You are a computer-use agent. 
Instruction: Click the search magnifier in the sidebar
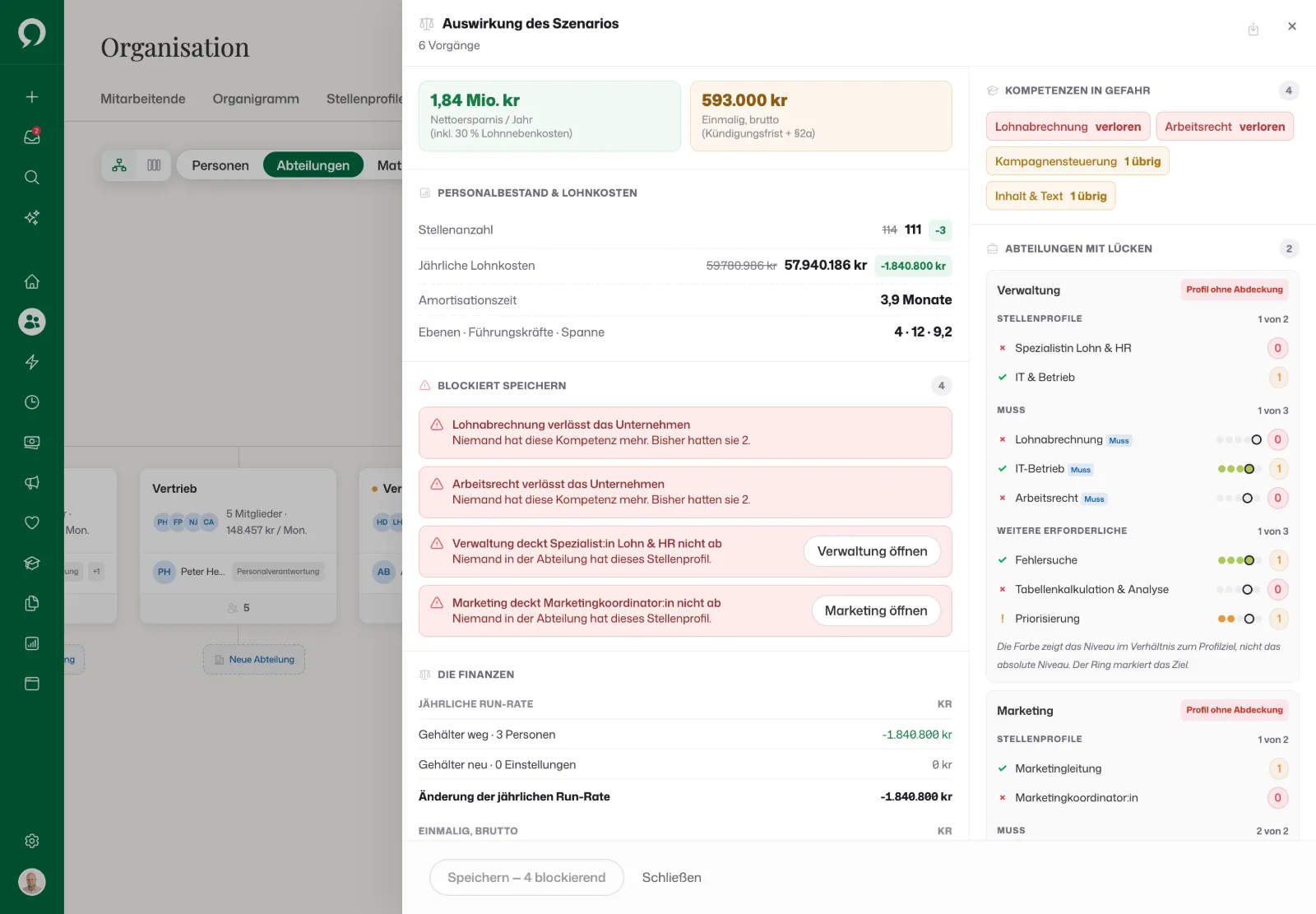[32, 177]
